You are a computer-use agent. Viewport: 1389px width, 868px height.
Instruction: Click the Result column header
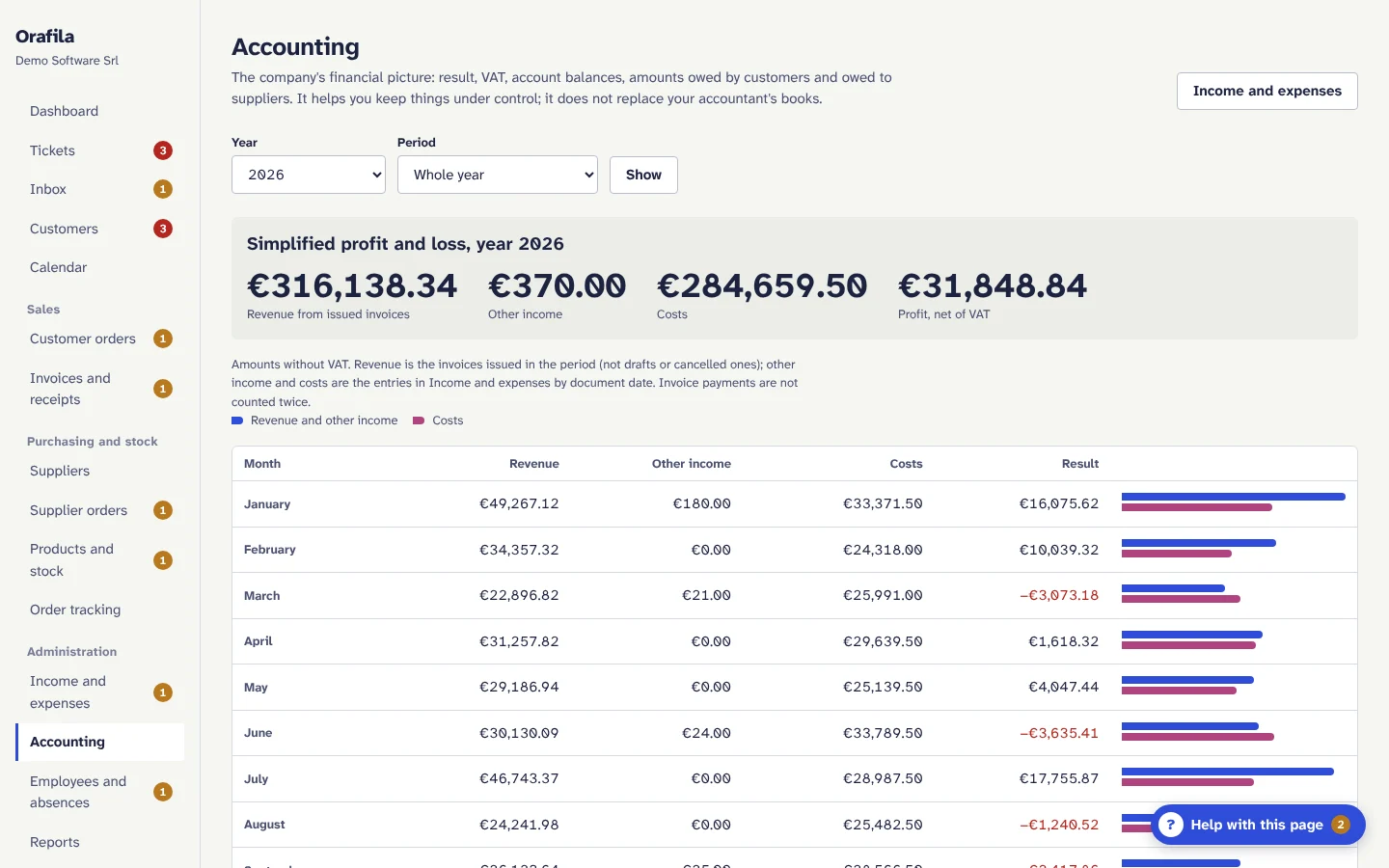point(1080,464)
